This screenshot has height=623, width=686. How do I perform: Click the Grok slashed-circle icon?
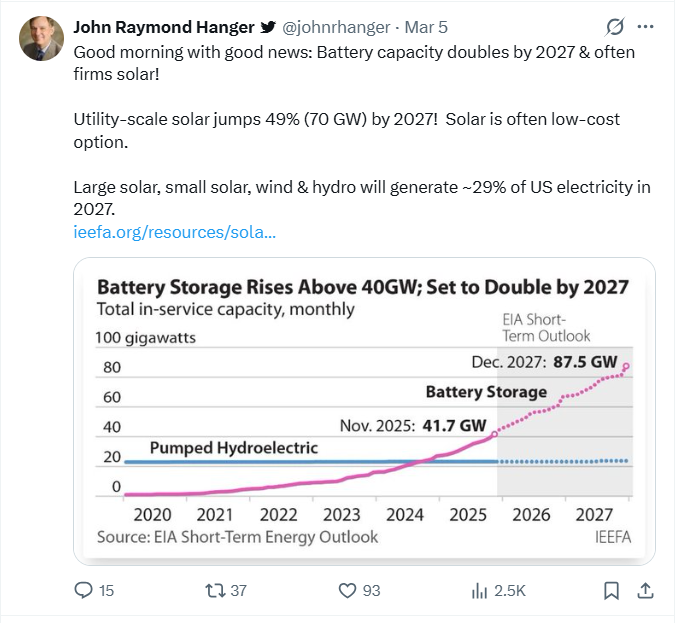[x=616, y=27]
